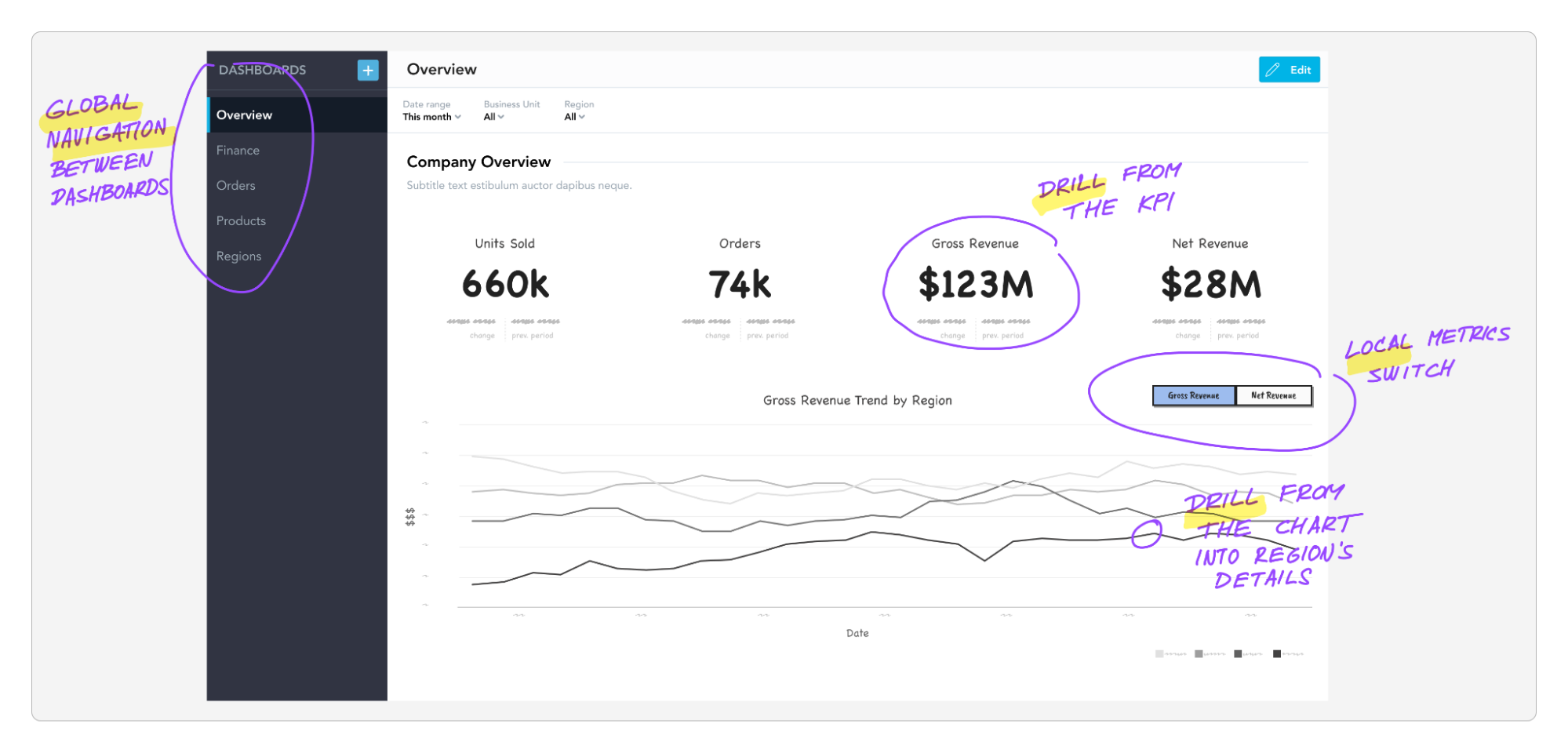Switch to the Regions dashboard
This screenshot has height=753, width=1568.
click(238, 256)
